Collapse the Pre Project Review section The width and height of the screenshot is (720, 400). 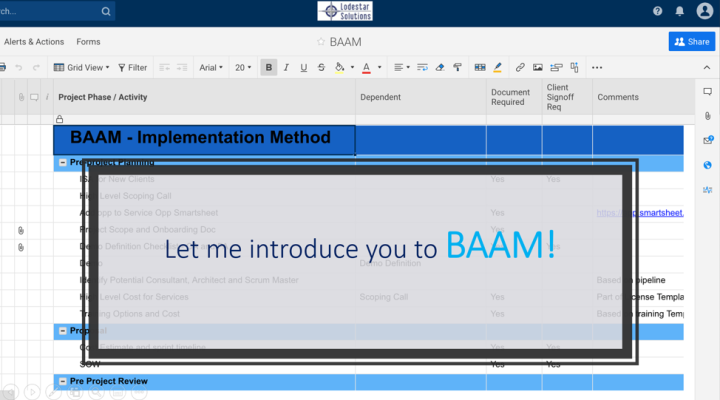click(63, 381)
